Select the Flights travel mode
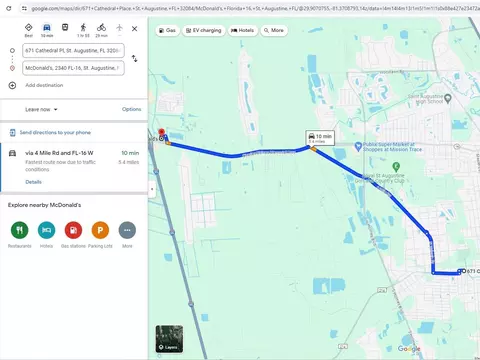Screen dimensions: 480x360 point(119,28)
